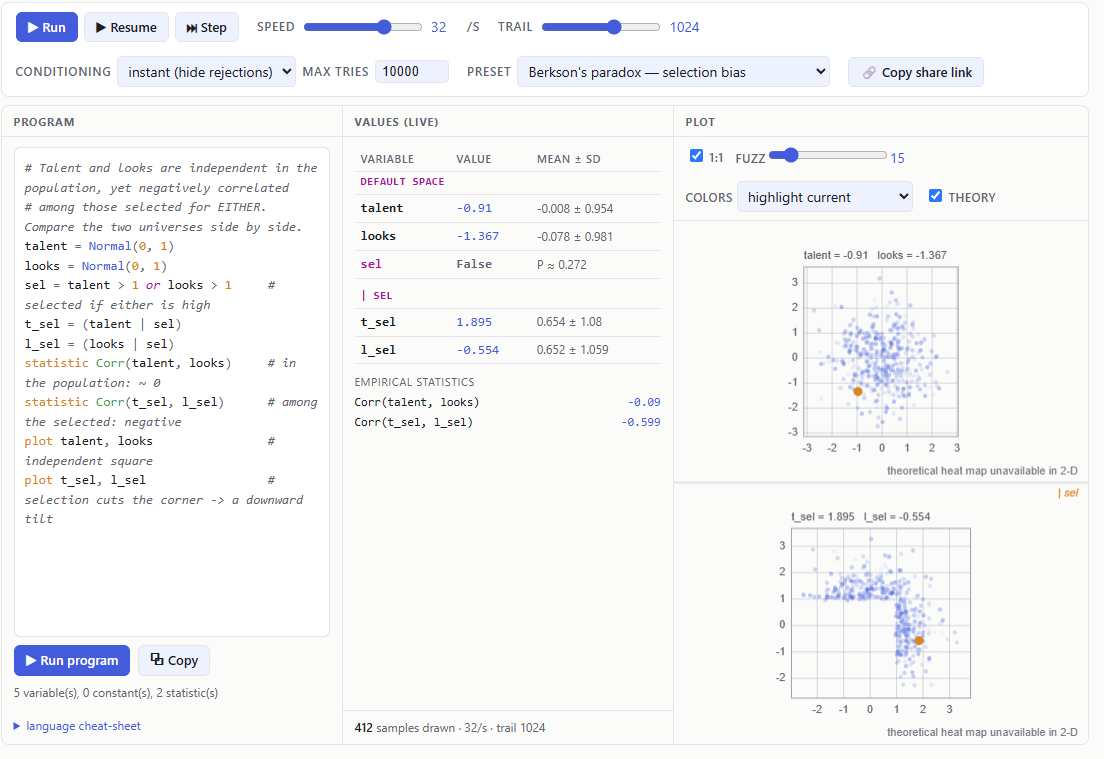The height and width of the screenshot is (759, 1104).
Task: Toggle the 1:1 aspect ratio checkbox
Action: pyautogui.click(x=696, y=156)
